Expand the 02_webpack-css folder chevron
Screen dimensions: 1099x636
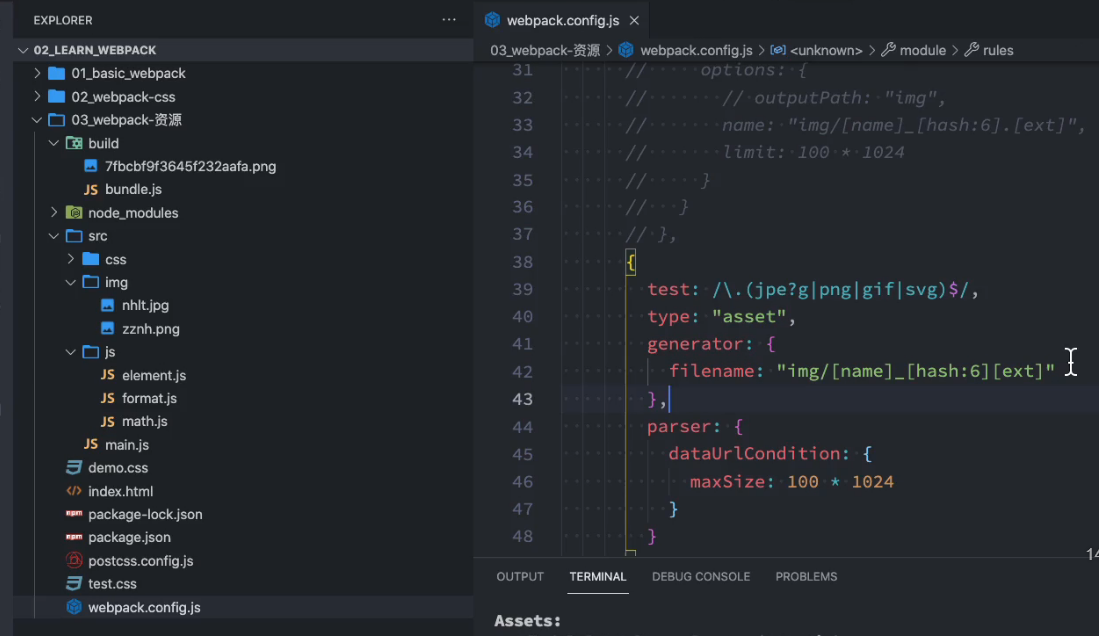click(38, 97)
